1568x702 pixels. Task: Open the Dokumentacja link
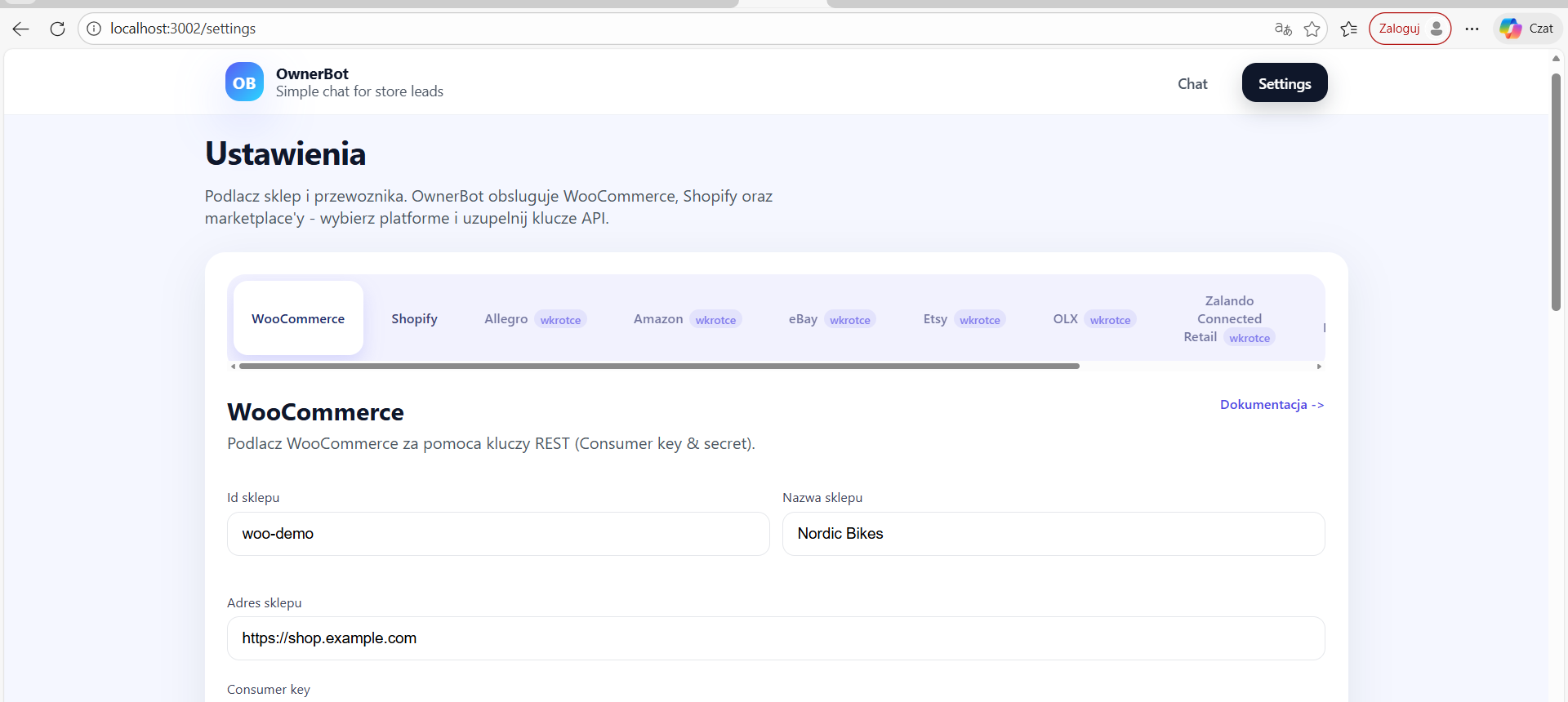pyautogui.click(x=1272, y=405)
